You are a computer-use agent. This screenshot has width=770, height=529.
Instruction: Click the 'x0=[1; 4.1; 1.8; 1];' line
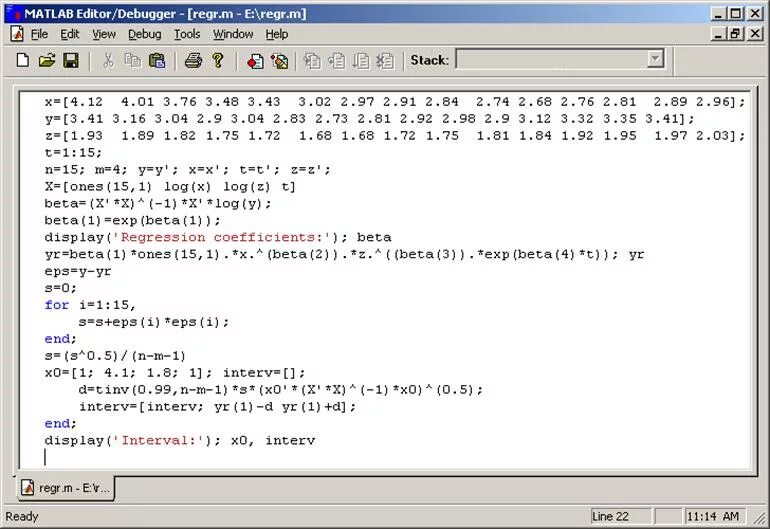(175, 373)
